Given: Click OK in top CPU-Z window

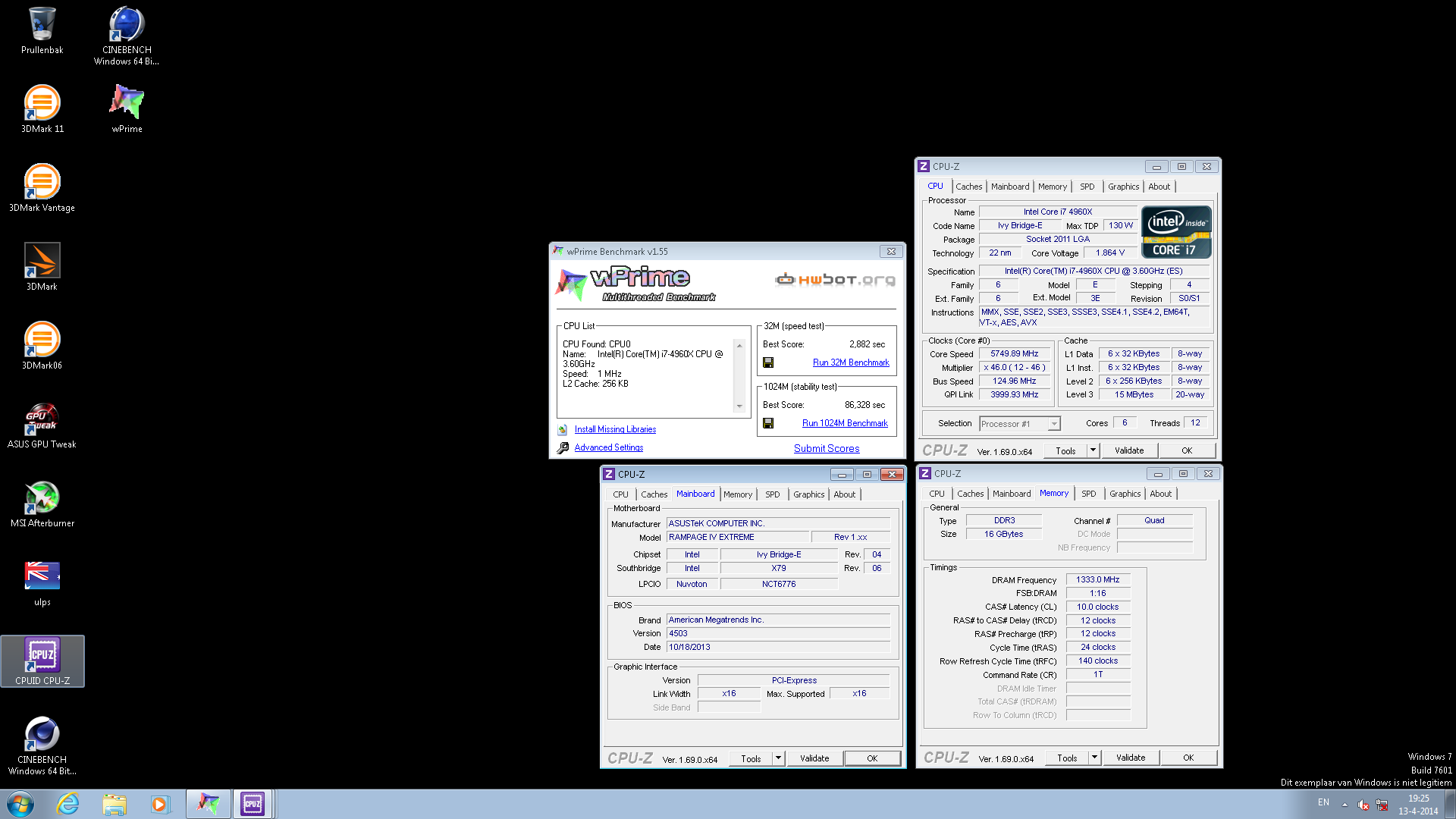Looking at the screenshot, I should (x=1186, y=450).
